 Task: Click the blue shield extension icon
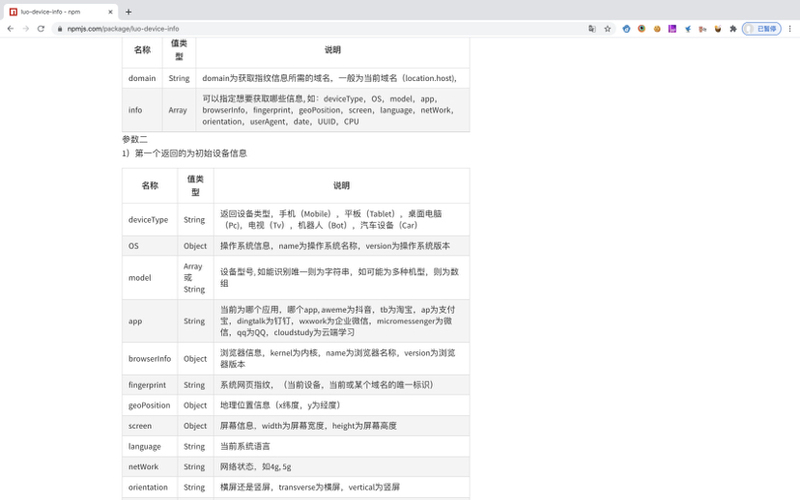(627, 29)
